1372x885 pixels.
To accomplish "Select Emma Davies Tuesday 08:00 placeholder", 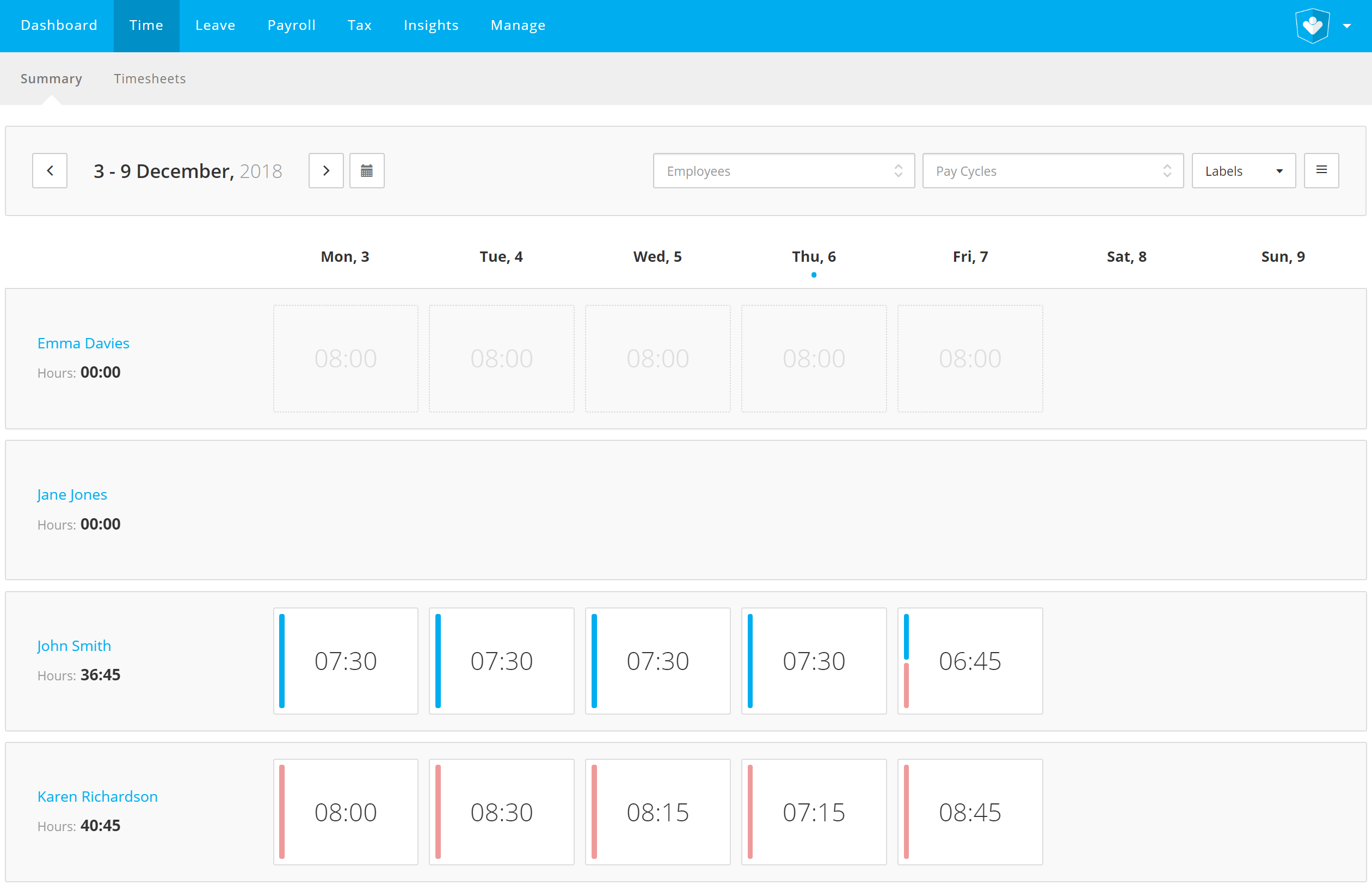I will click(x=501, y=359).
